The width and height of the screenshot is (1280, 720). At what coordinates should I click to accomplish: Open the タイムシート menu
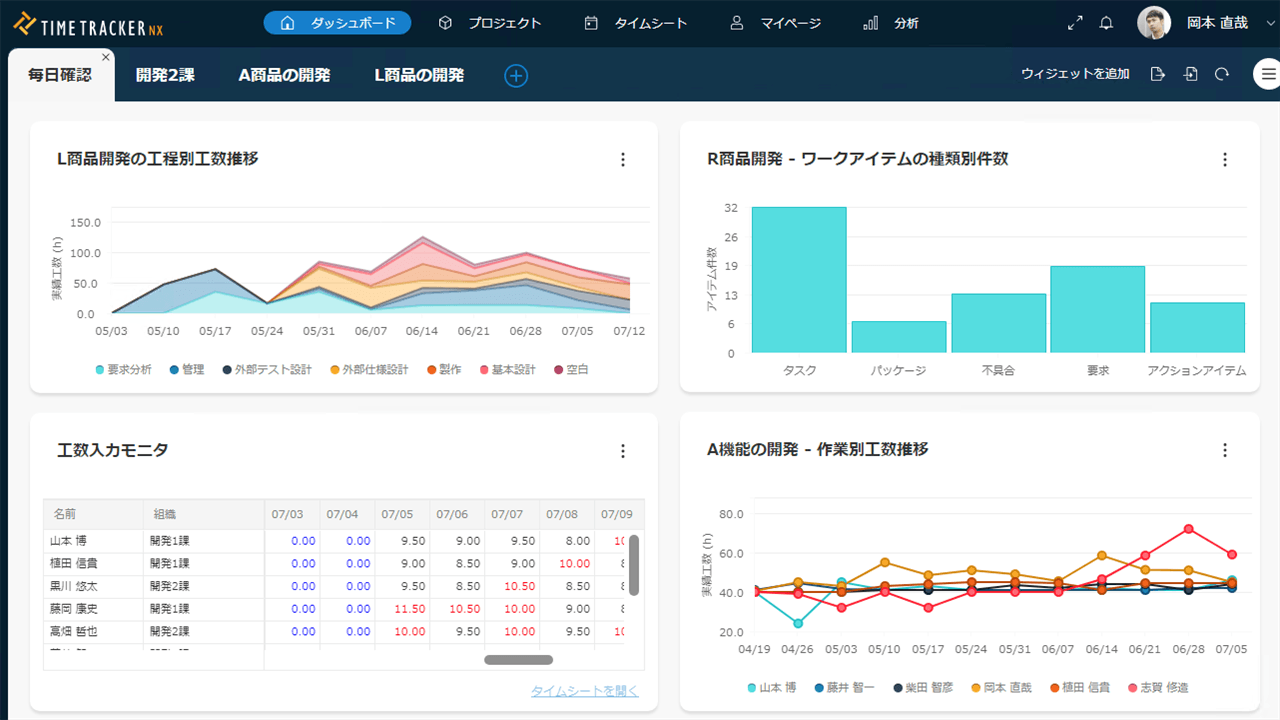(x=636, y=23)
